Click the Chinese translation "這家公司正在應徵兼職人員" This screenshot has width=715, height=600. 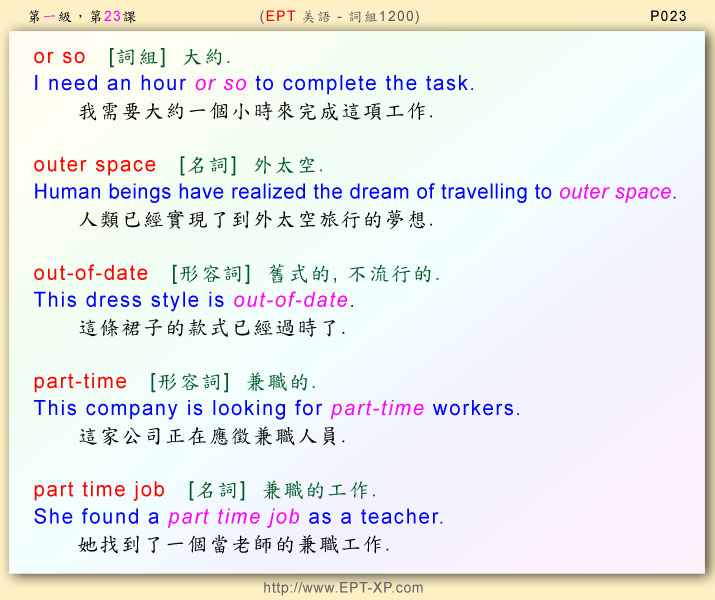(212, 435)
